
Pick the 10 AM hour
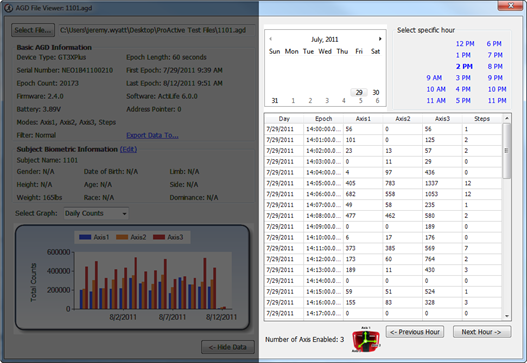coord(436,89)
